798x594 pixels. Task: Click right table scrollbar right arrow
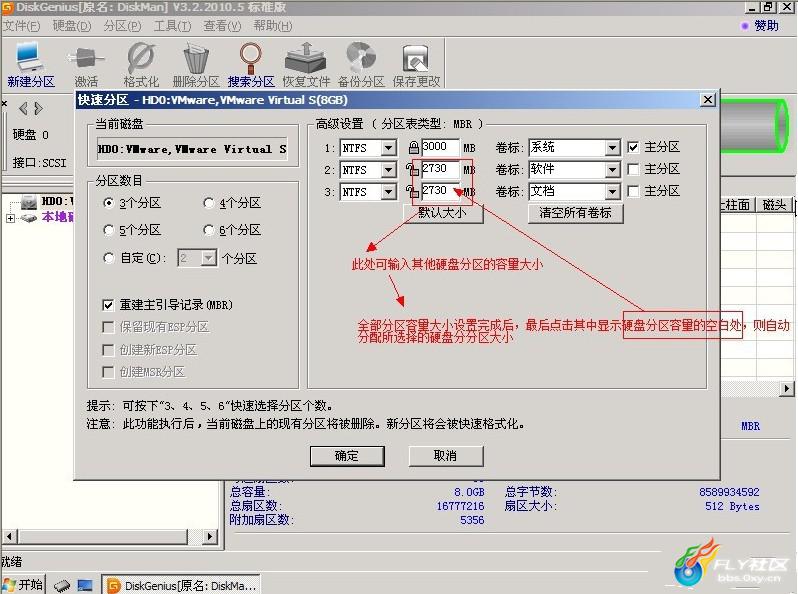click(x=787, y=389)
